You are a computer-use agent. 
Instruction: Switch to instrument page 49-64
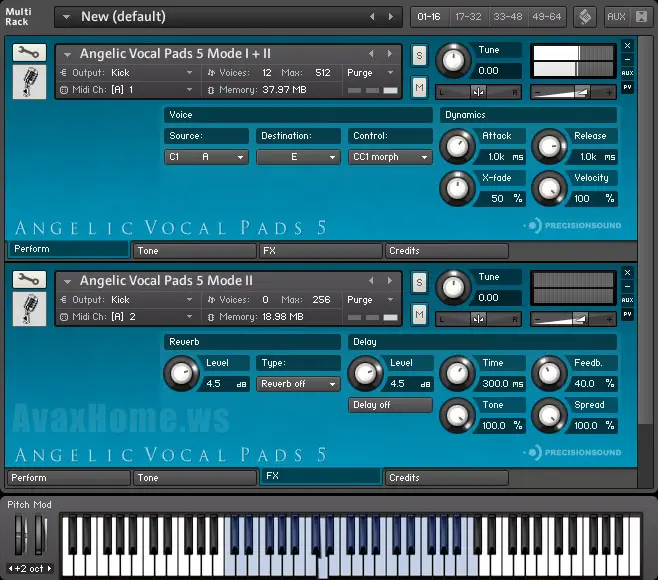tap(547, 17)
